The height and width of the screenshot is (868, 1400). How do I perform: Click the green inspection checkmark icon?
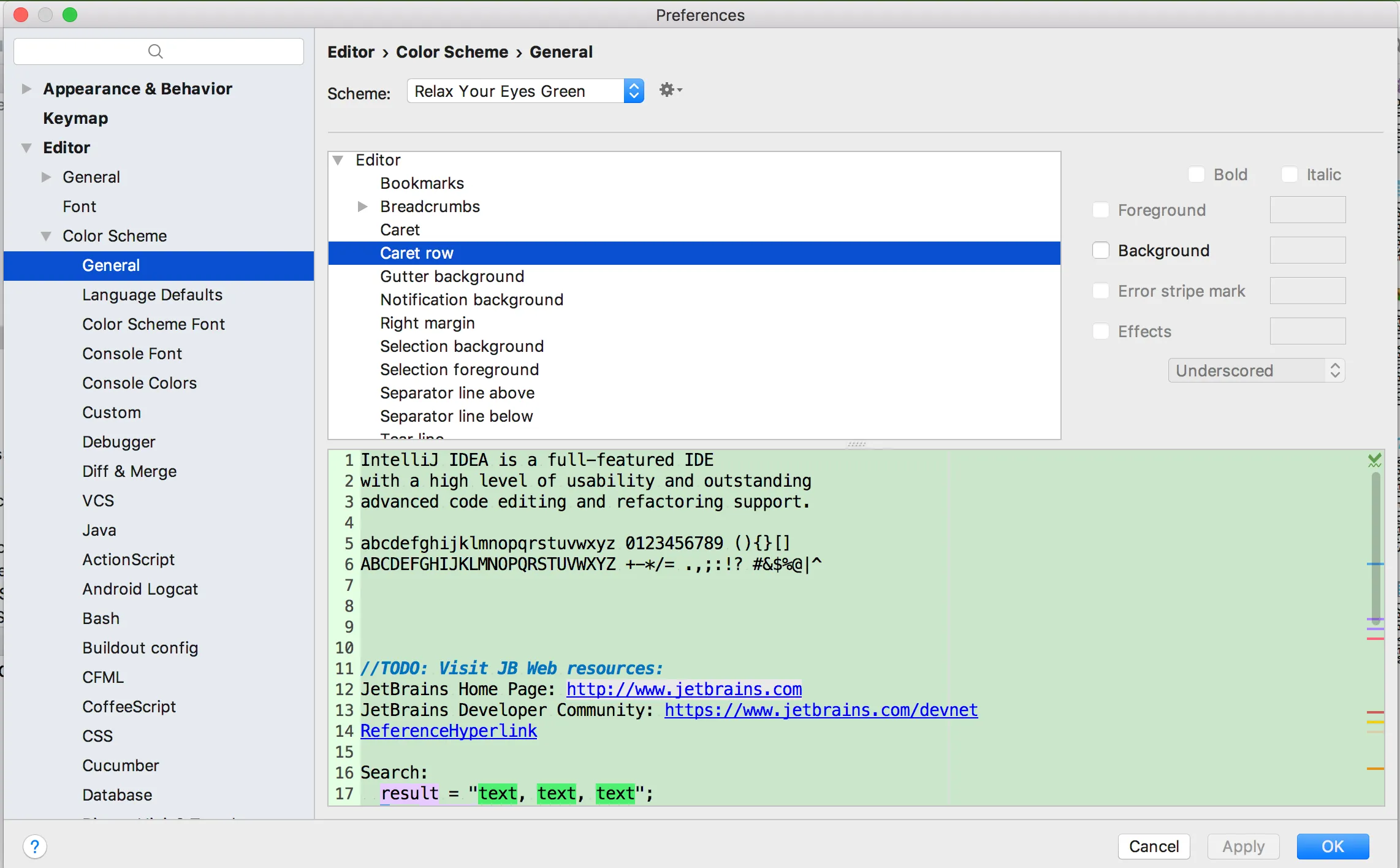1374,460
